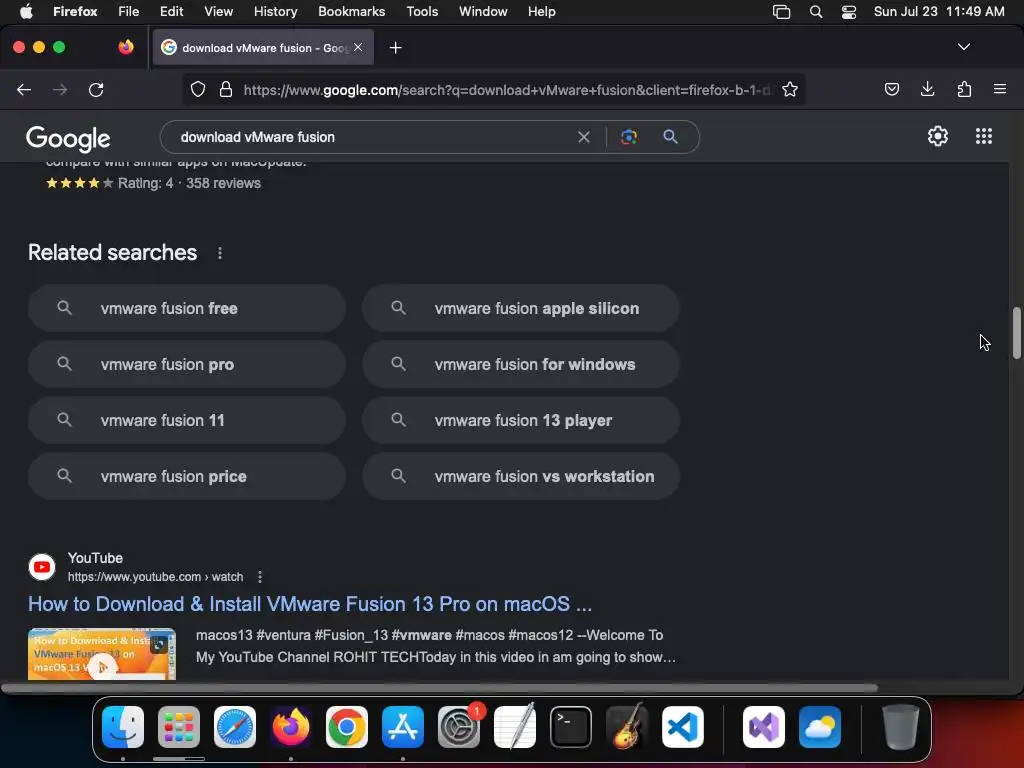Screen dimensions: 1024x768
Task: Search for vmware fusion free
Action: (x=187, y=308)
